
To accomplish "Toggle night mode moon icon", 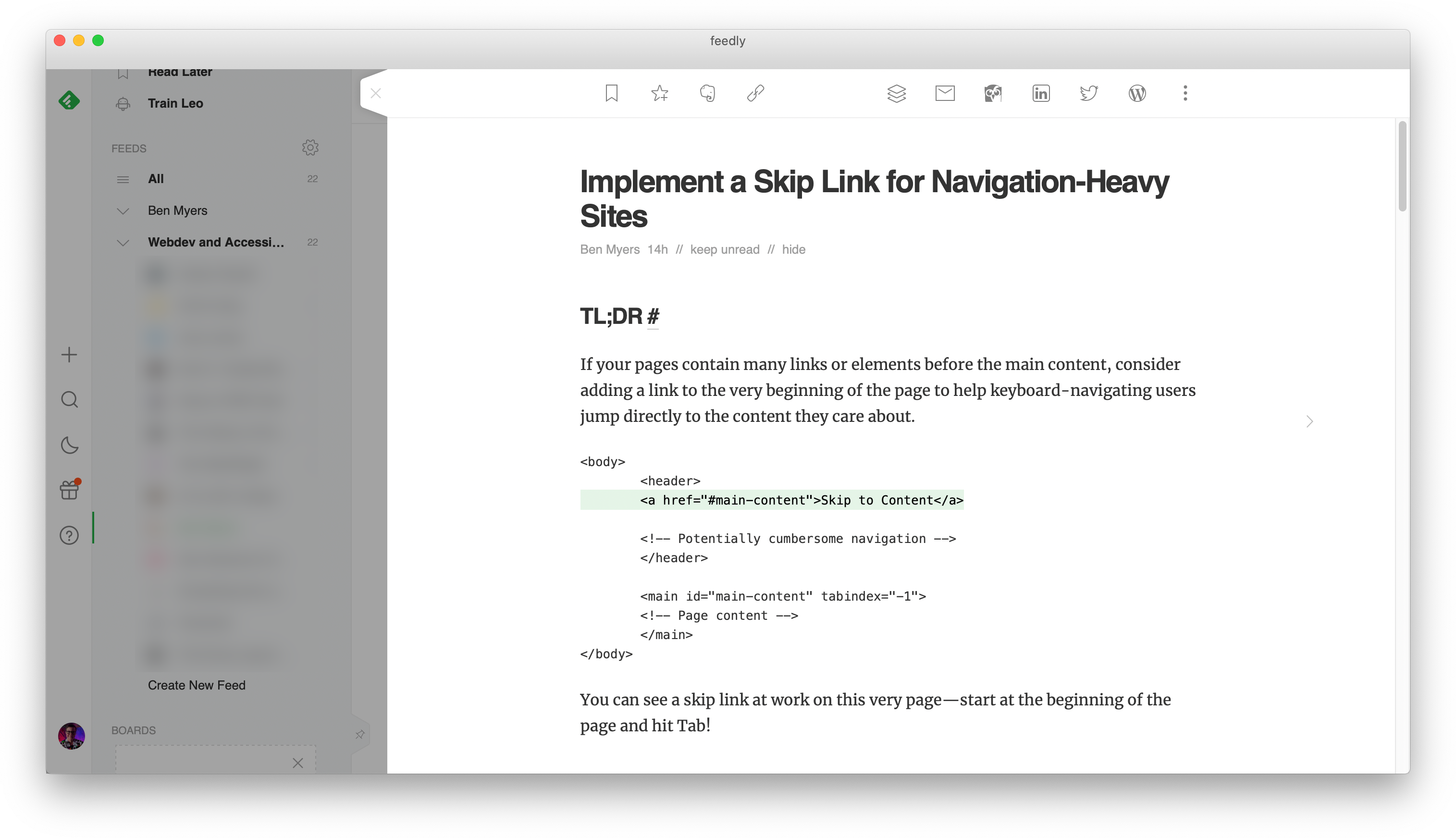I will pyautogui.click(x=69, y=445).
